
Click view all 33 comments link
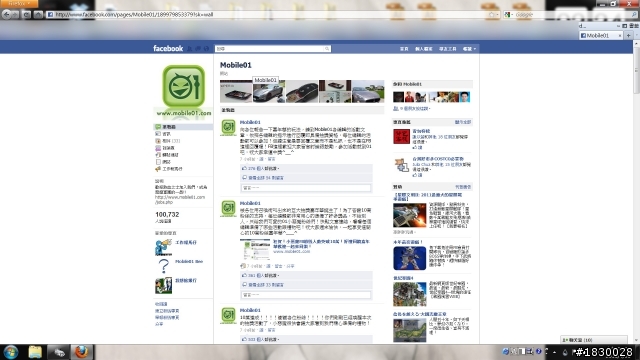point(266,285)
